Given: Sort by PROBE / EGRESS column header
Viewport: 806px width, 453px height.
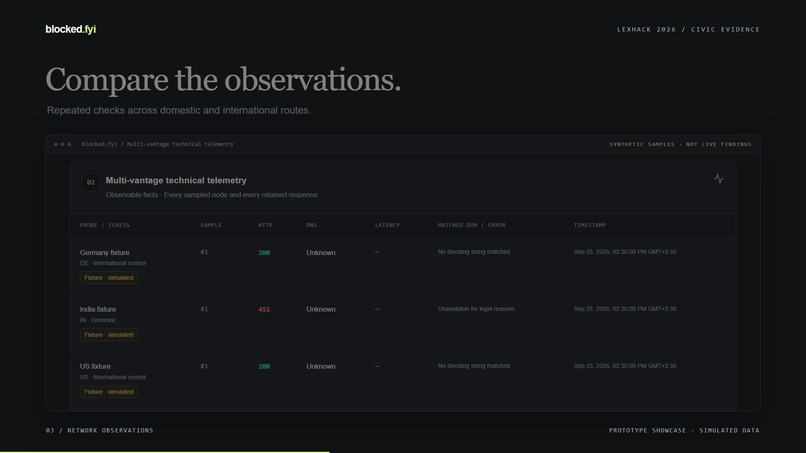Looking at the screenshot, I should click(x=105, y=225).
